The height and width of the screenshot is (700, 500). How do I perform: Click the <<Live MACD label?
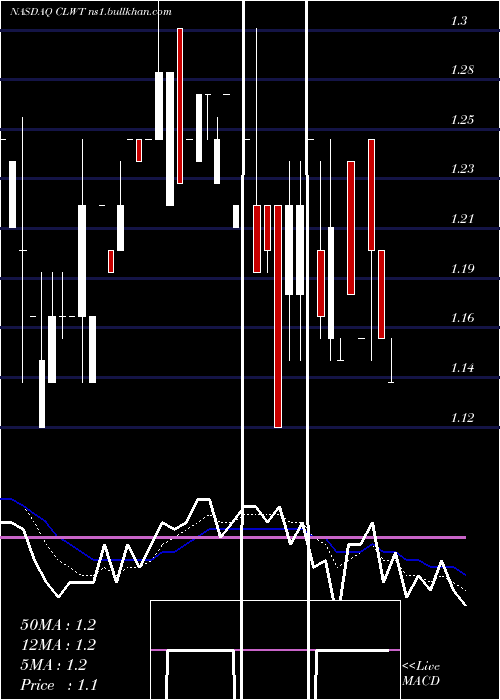[421, 673]
